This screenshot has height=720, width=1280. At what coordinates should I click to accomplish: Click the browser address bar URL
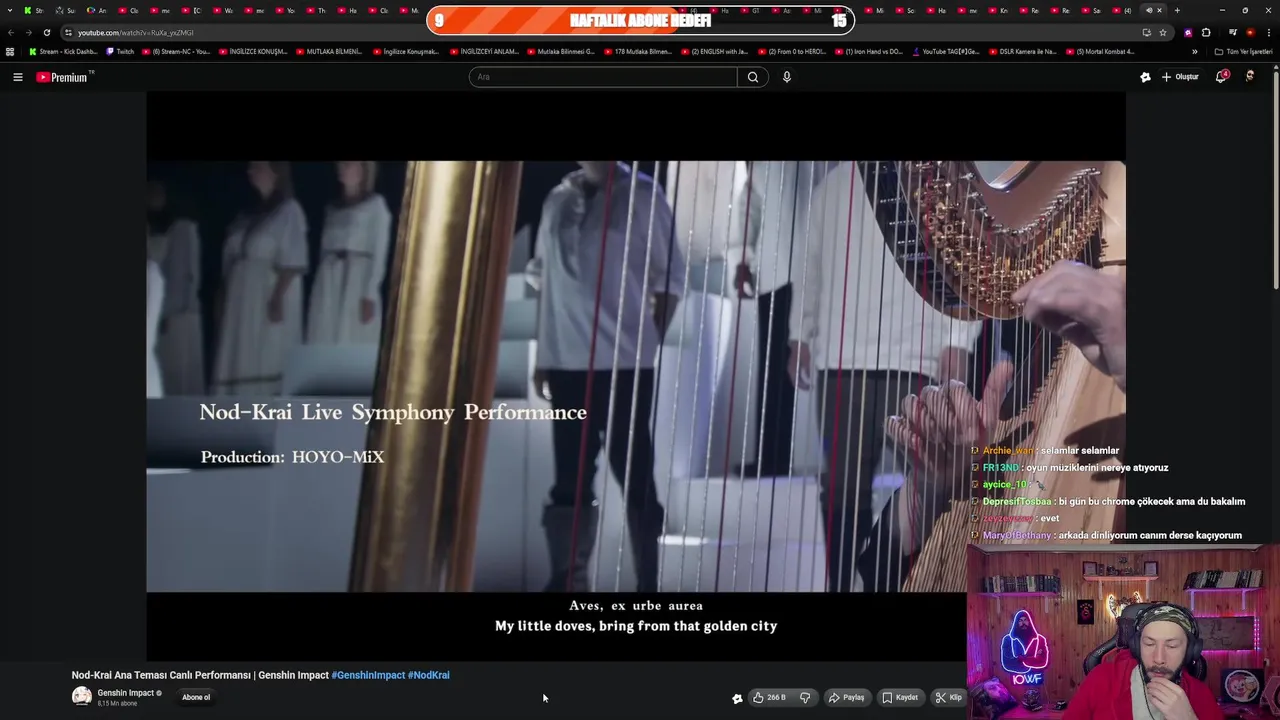point(136,32)
